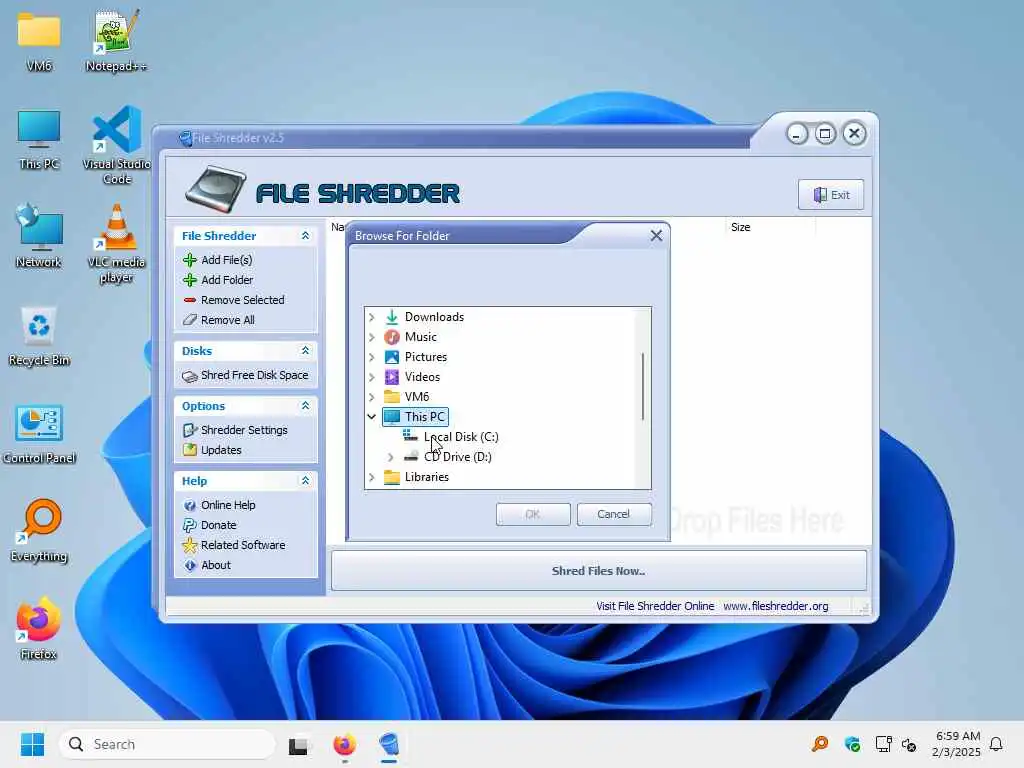Image resolution: width=1024 pixels, height=768 pixels.
Task: Click the Size column header
Action: [770, 227]
